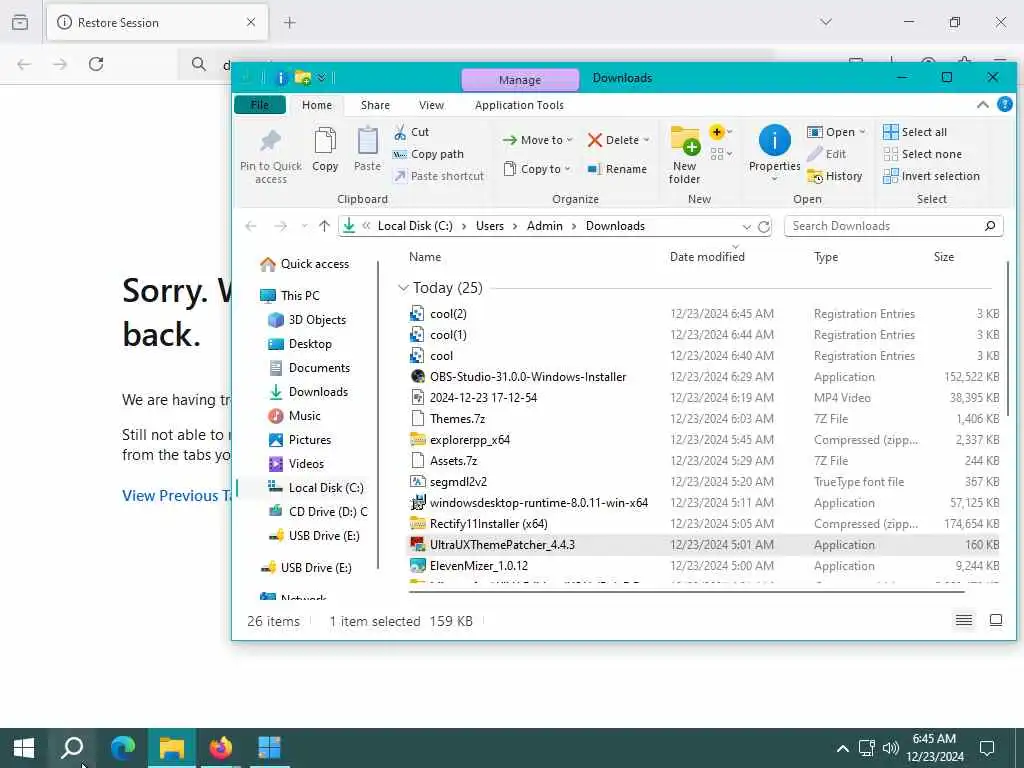The image size is (1024, 768).
Task: Open Documents in sidebar
Action: point(310,368)
